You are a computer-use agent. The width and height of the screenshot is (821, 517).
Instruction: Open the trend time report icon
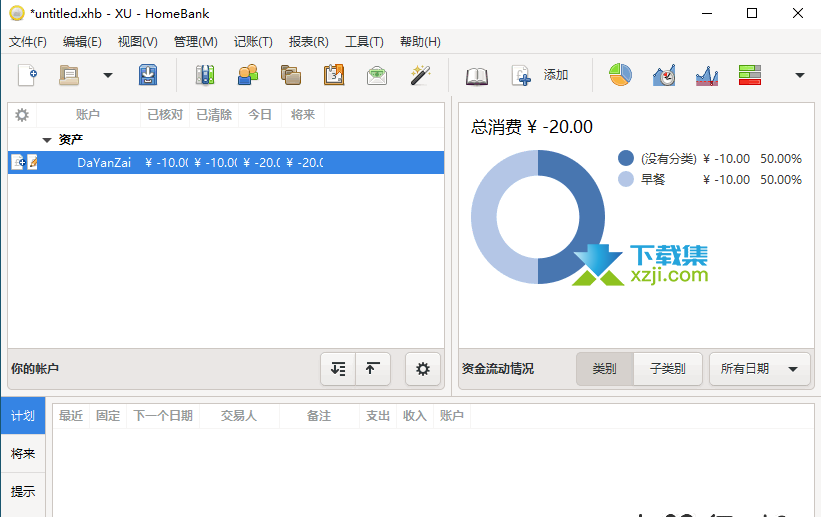tap(663, 75)
